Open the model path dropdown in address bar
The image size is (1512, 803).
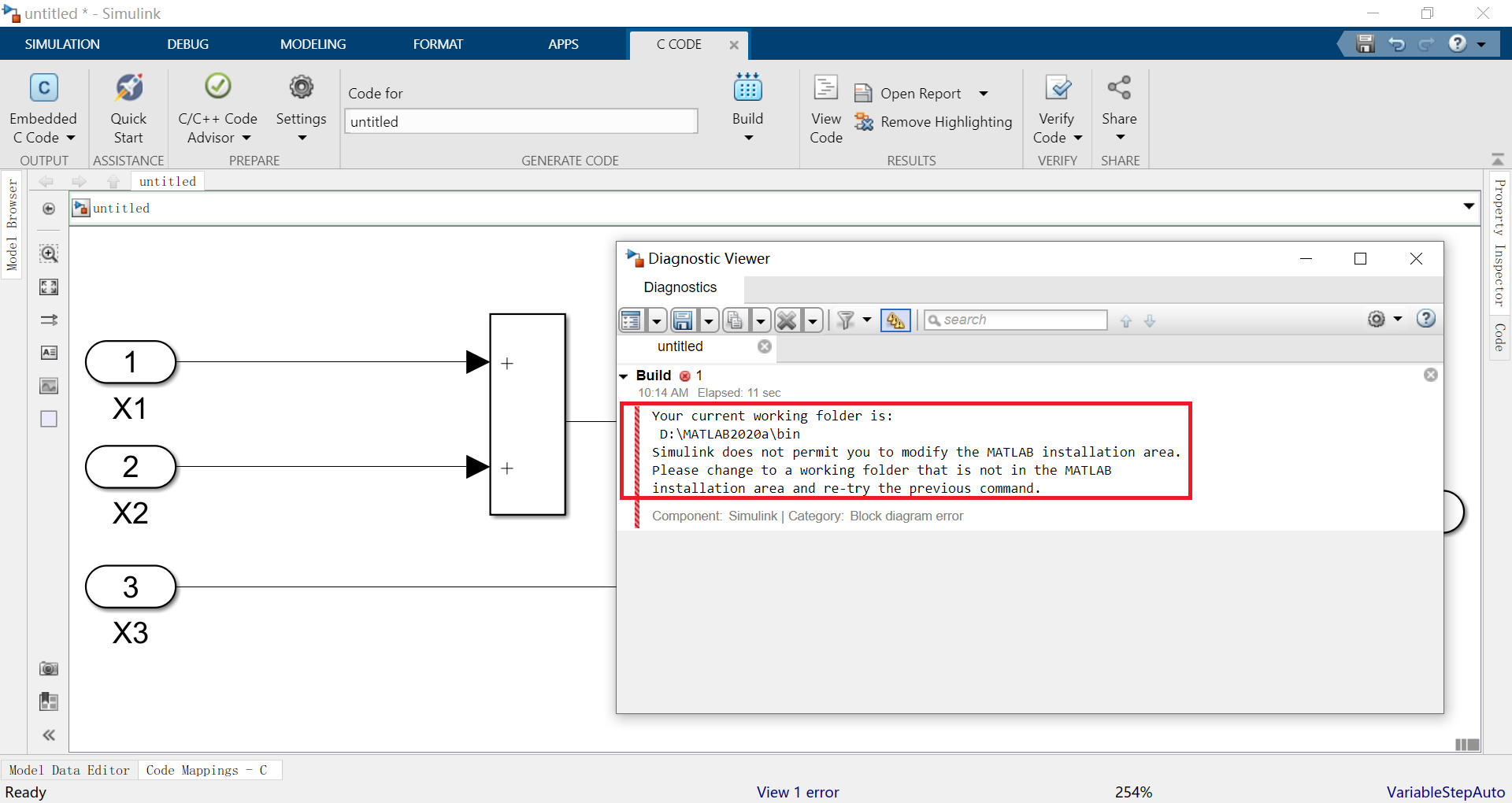[x=1469, y=206]
